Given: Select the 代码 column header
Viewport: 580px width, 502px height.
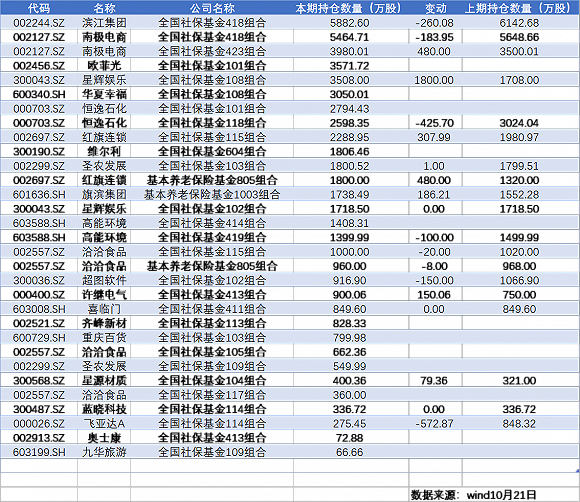Looking at the screenshot, I should [x=39, y=8].
